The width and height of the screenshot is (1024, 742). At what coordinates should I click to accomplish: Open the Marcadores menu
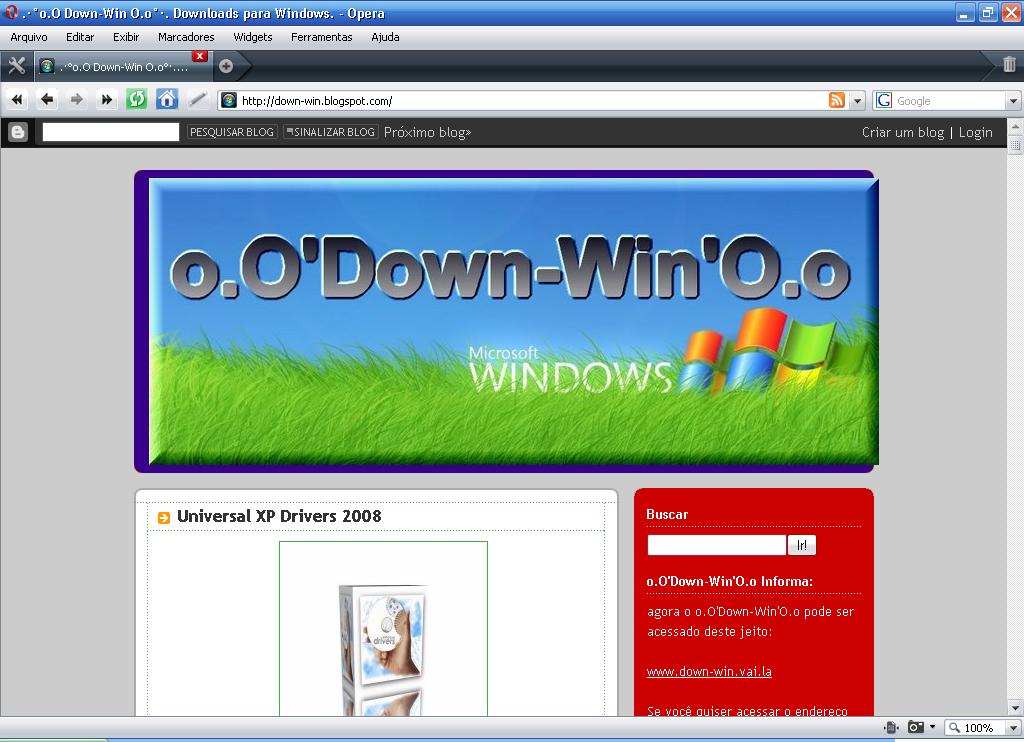tap(186, 37)
